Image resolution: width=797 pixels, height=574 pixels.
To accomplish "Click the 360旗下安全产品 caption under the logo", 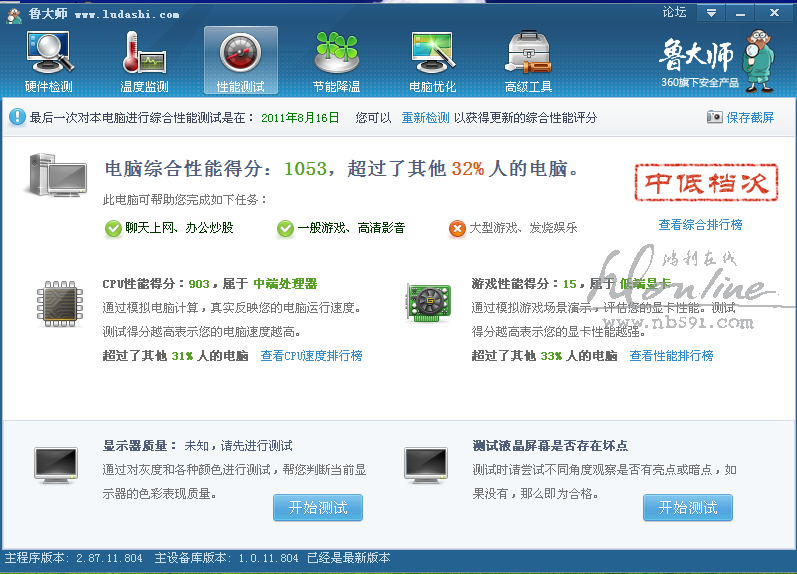I will 700,82.
